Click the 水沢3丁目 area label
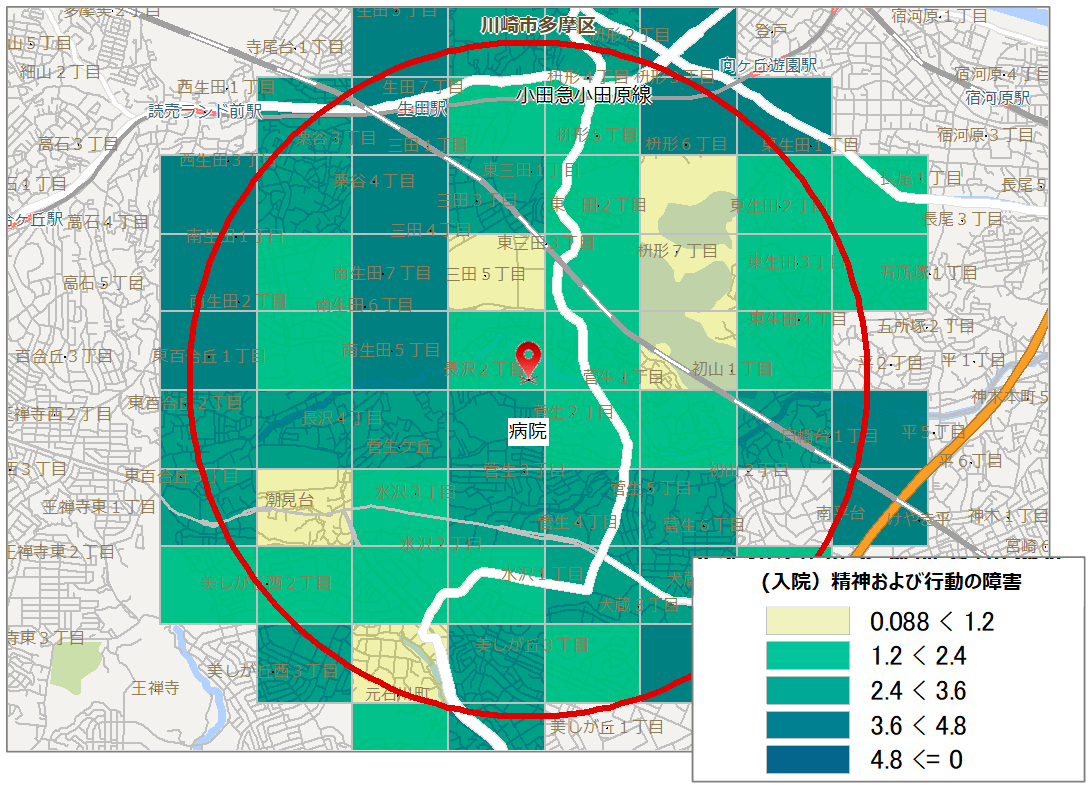Screen dimensions: 1091x788 (x=415, y=492)
